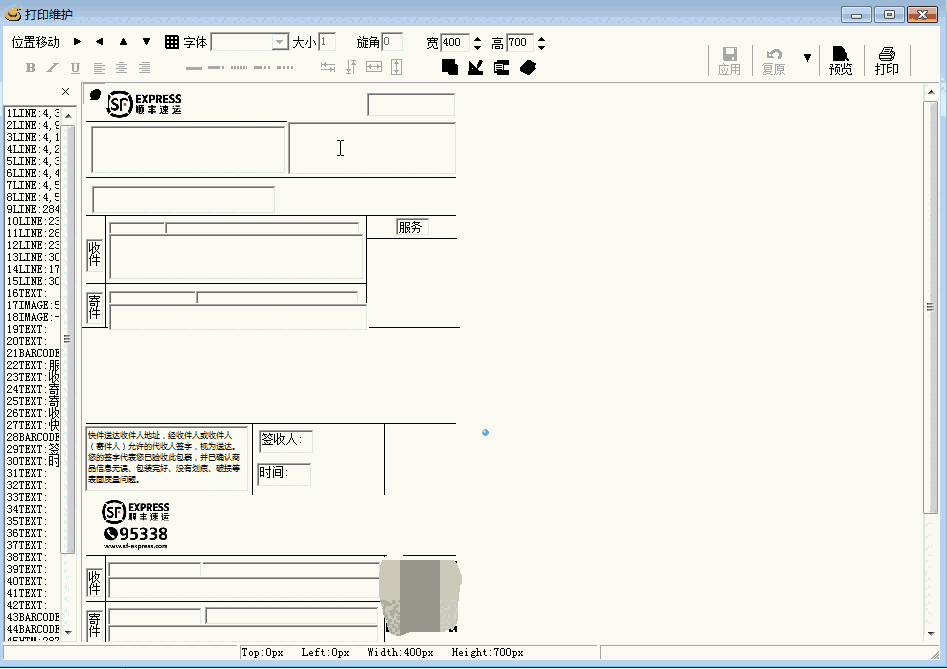Toggle bold formatting
This screenshot has height=669, width=947.
(30, 68)
